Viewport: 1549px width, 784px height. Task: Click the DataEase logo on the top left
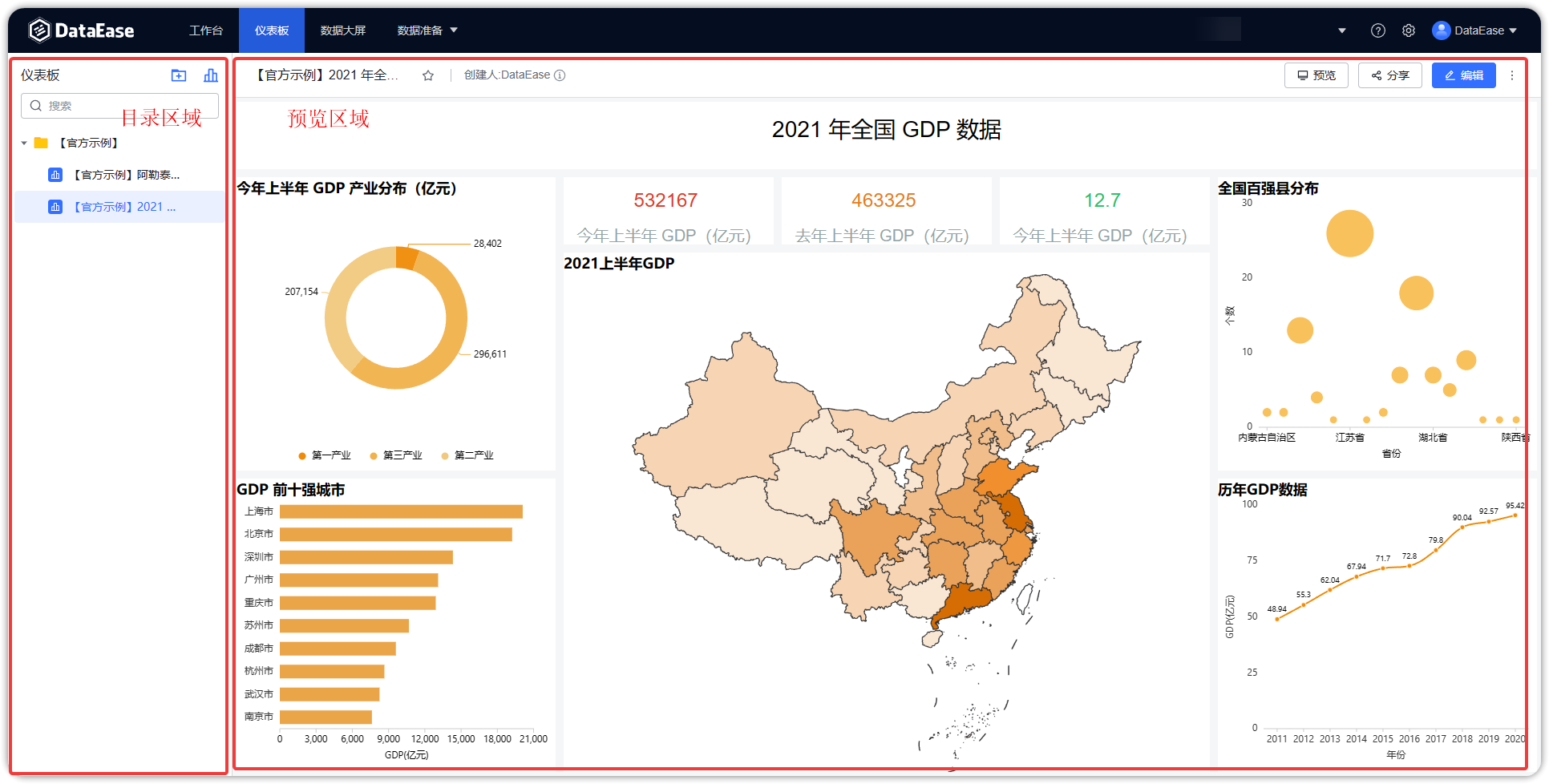point(80,30)
